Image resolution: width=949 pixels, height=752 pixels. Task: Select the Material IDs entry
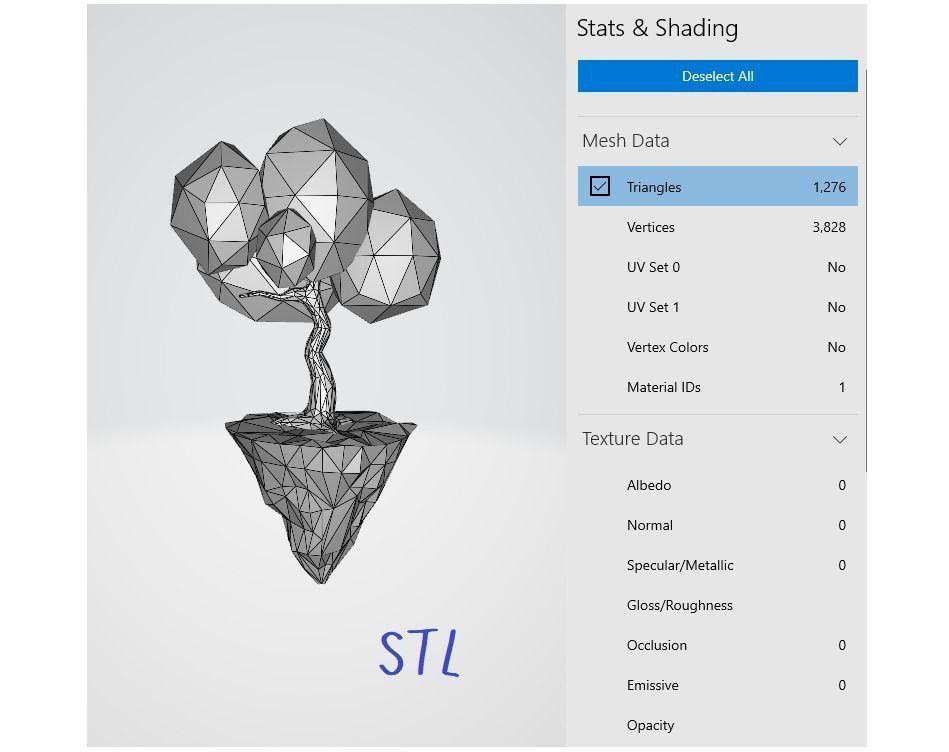(717, 387)
